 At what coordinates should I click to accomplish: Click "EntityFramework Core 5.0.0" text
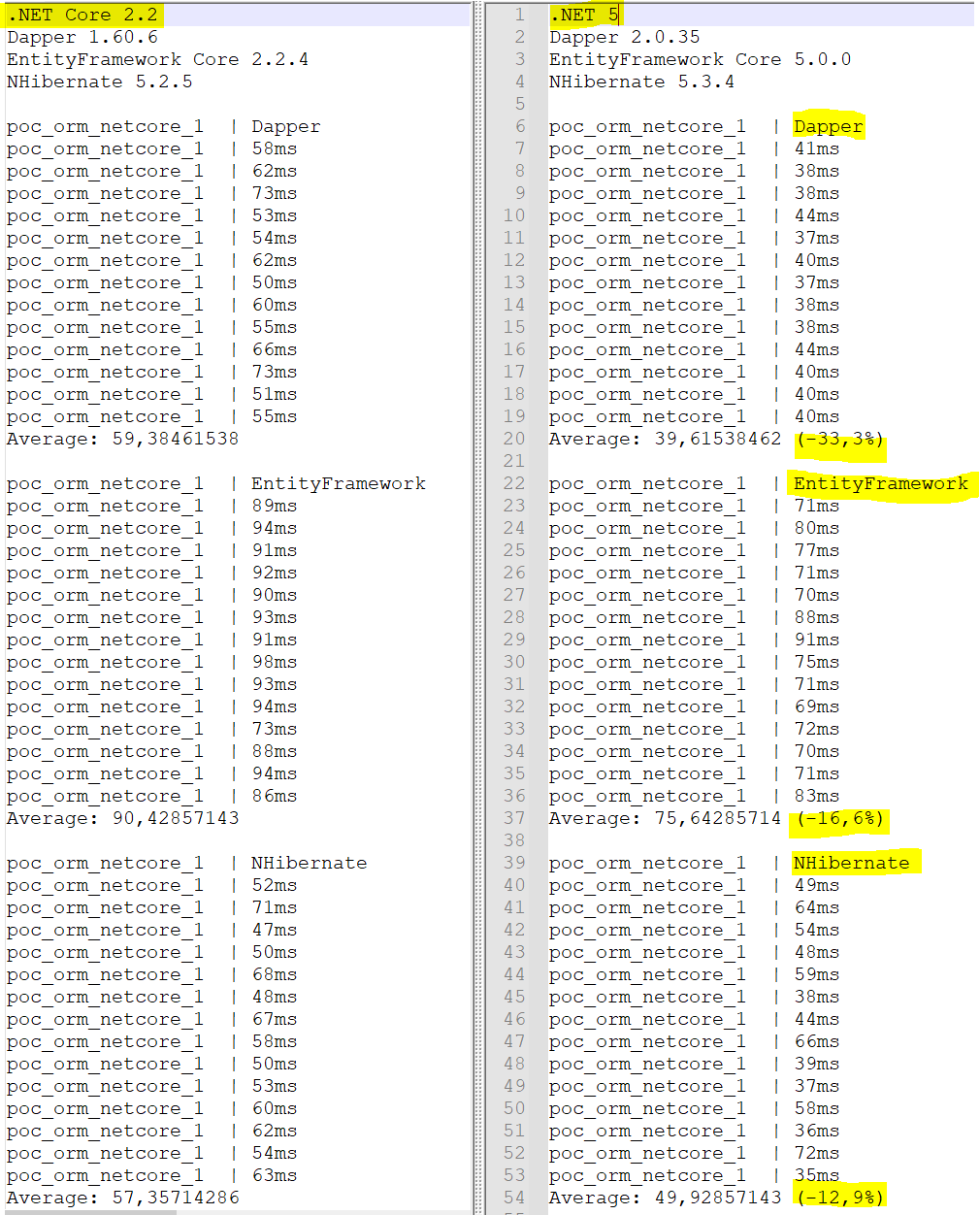(701, 59)
